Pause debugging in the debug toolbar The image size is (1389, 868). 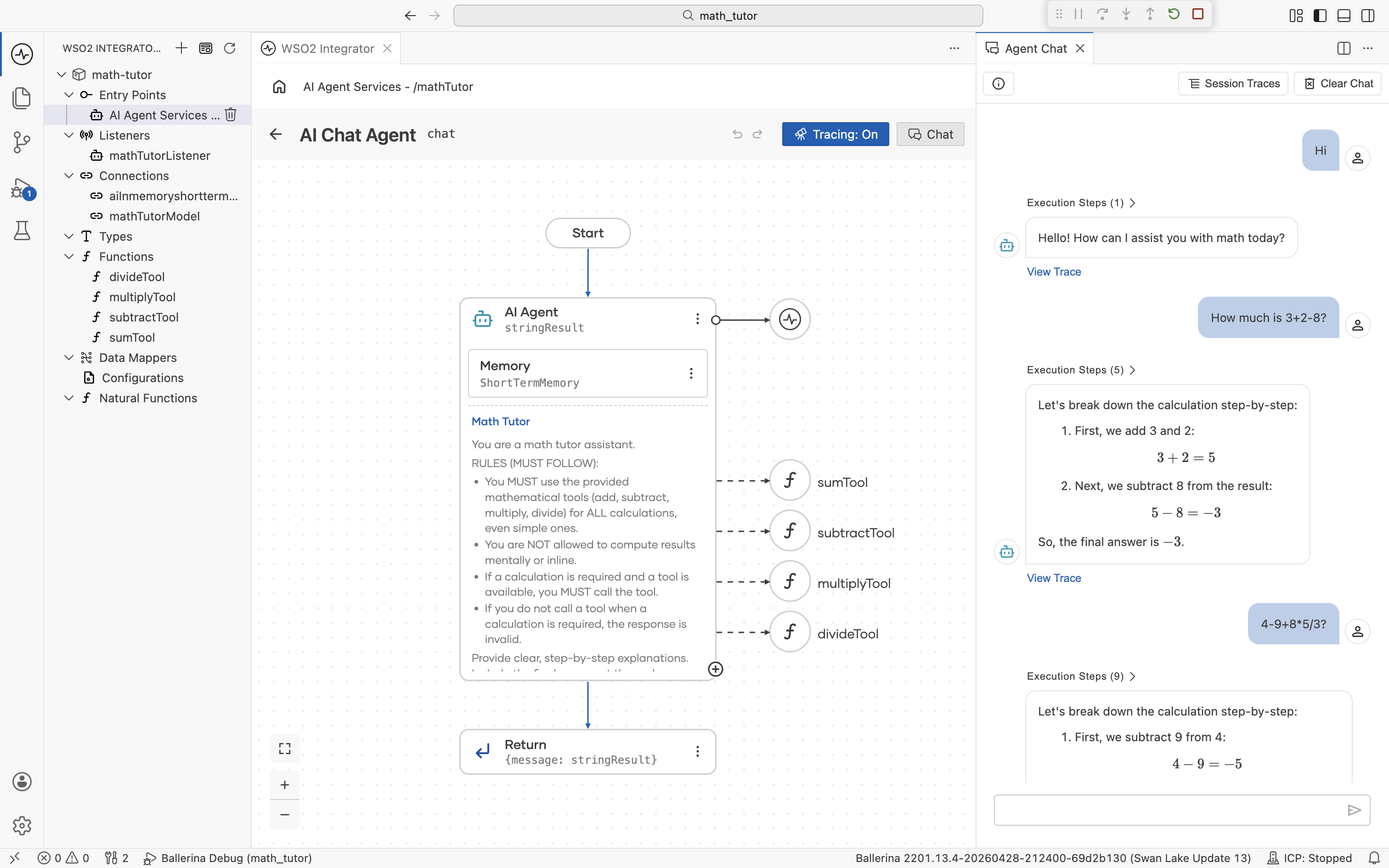point(1078,14)
